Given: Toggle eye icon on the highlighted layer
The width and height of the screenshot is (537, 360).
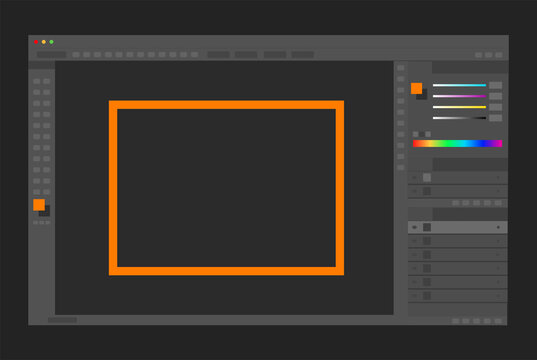Looking at the screenshot, I should (414, 227).
